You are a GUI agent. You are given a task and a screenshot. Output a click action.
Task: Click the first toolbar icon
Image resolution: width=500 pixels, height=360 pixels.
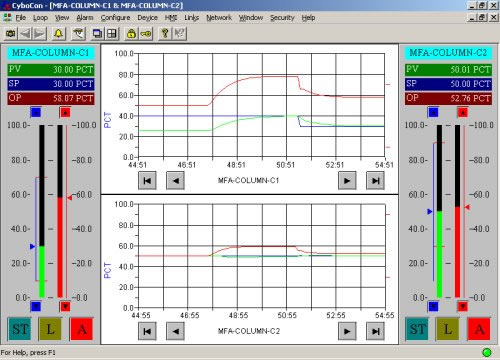11,33
